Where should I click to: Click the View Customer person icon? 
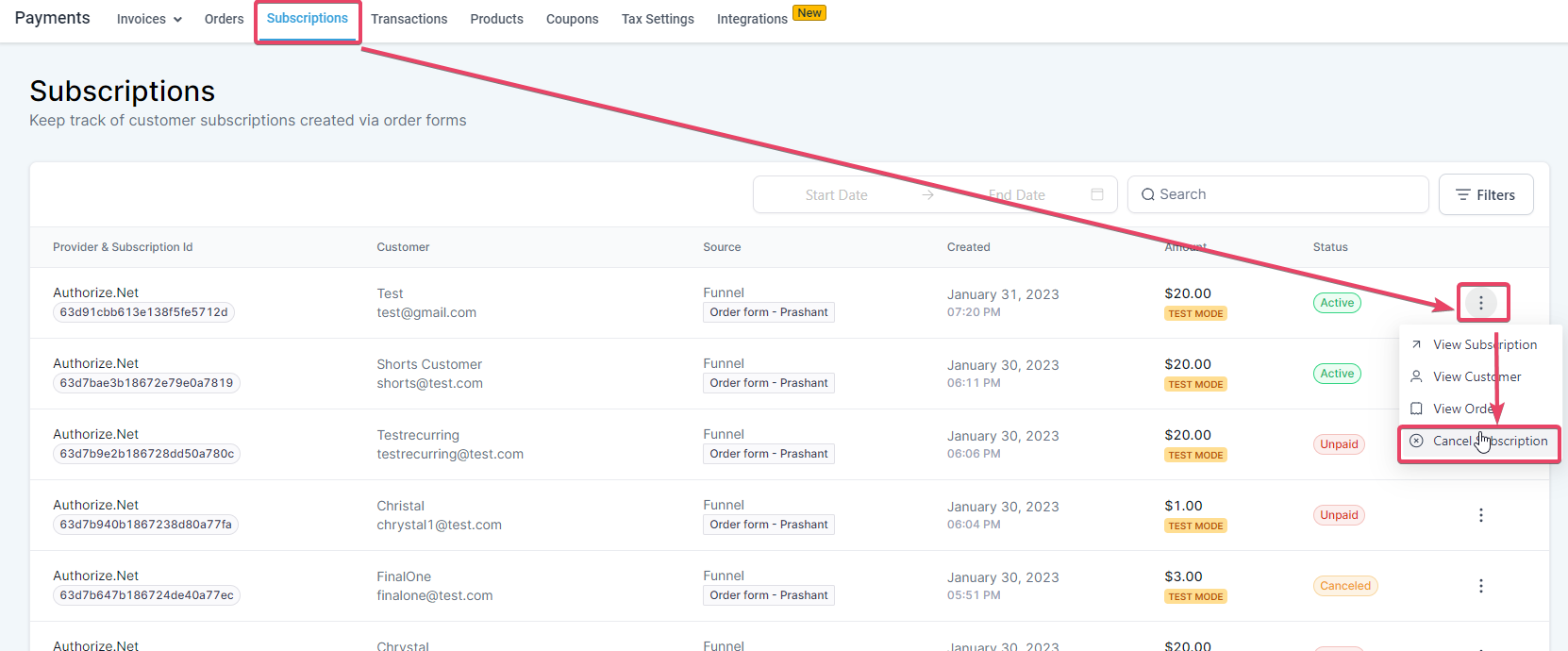pos(1416,376)
